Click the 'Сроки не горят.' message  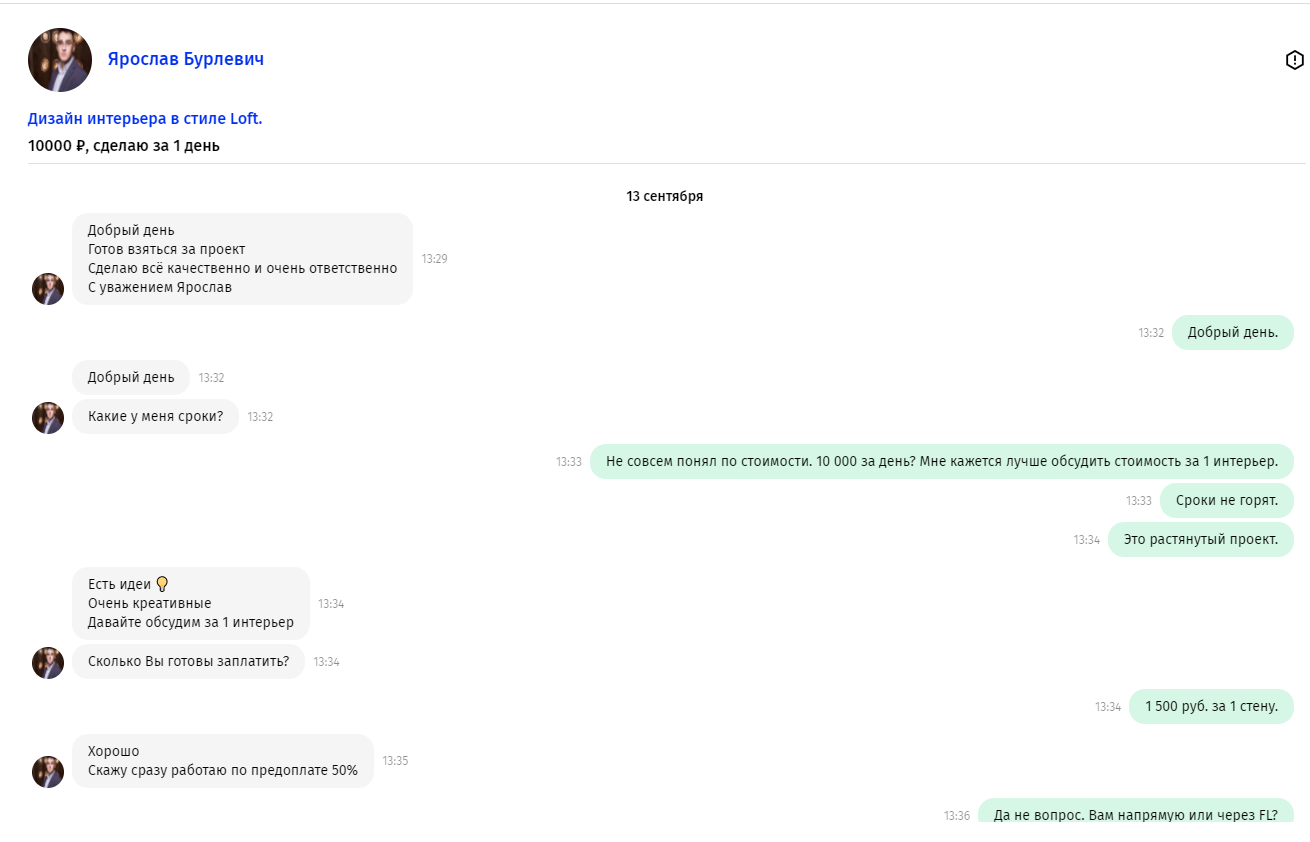(x=1226, y=500)
